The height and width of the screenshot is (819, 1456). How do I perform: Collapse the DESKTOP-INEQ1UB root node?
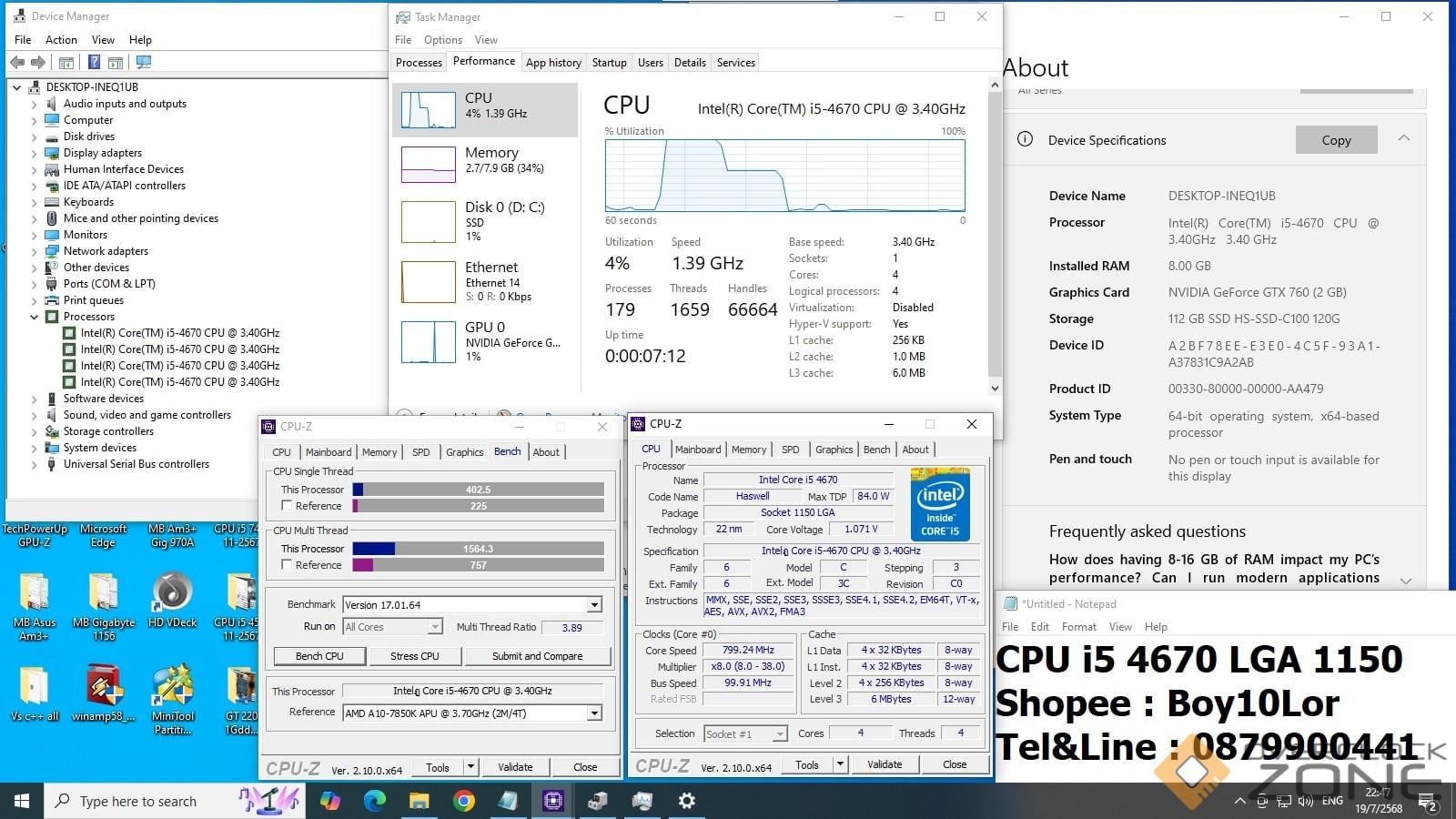pyautogui.click(x=17, y=87)
